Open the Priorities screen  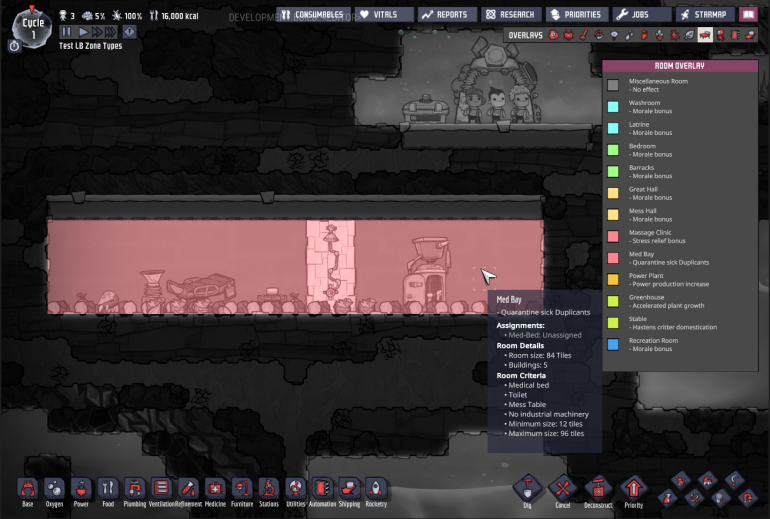tap(577, 15)
